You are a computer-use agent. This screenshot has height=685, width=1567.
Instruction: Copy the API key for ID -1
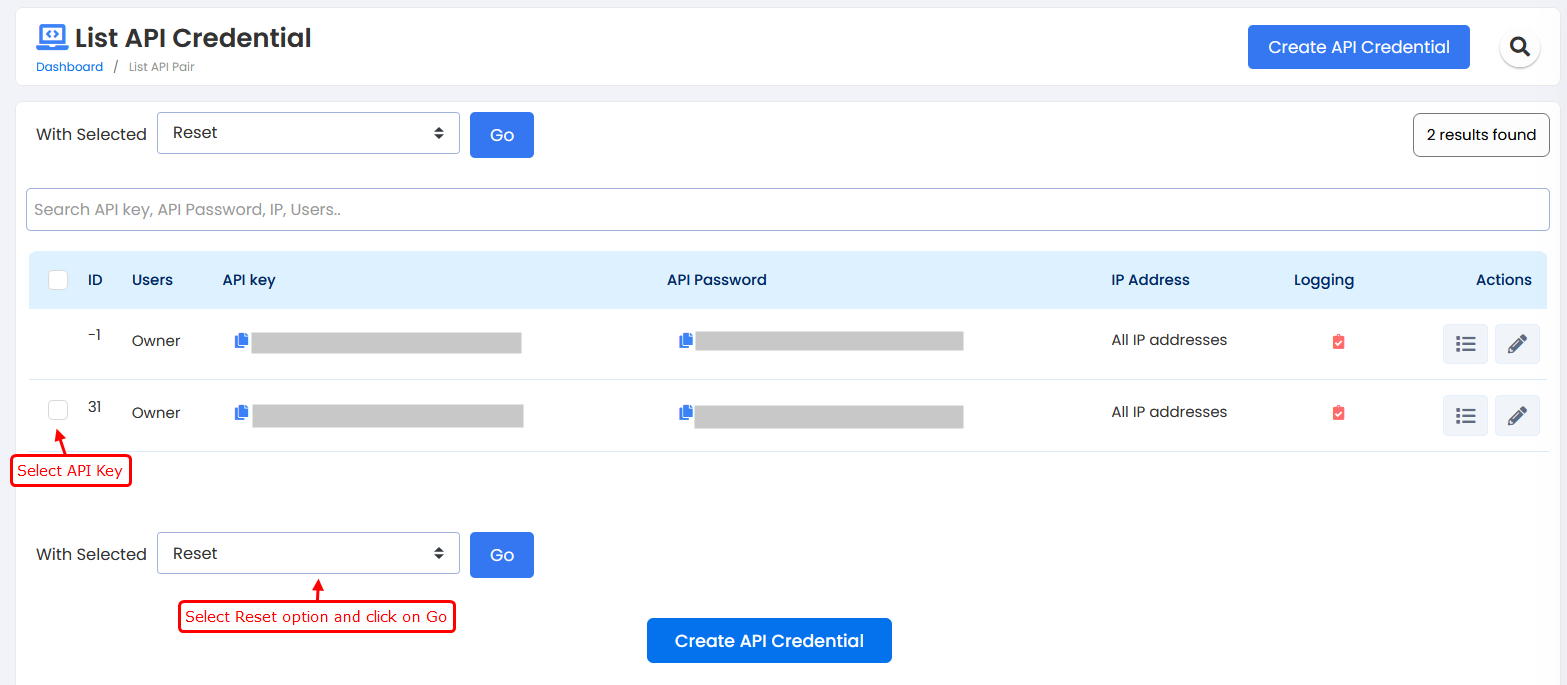click(x=241, y=341)
